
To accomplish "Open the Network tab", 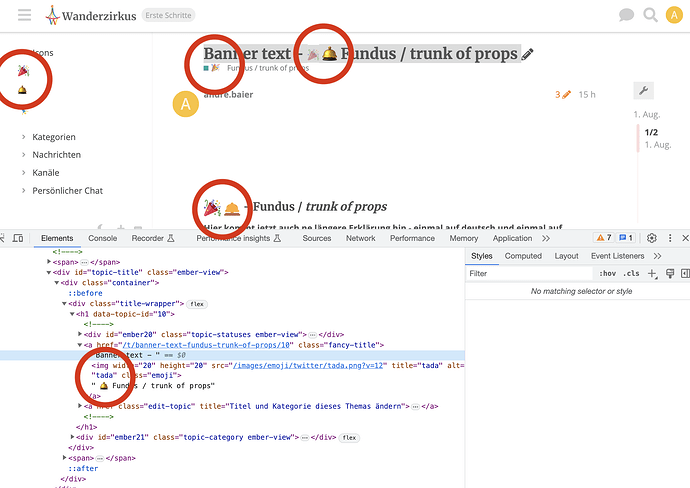I will point(360,238).
